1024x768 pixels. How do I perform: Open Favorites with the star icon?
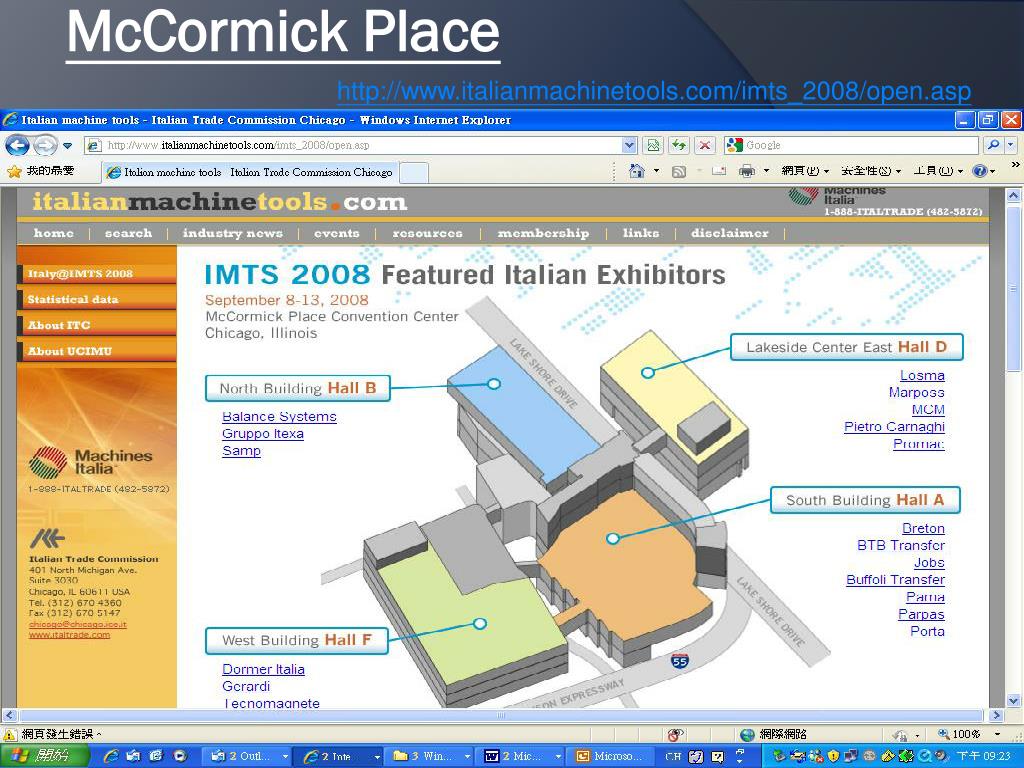pos(14,172)
